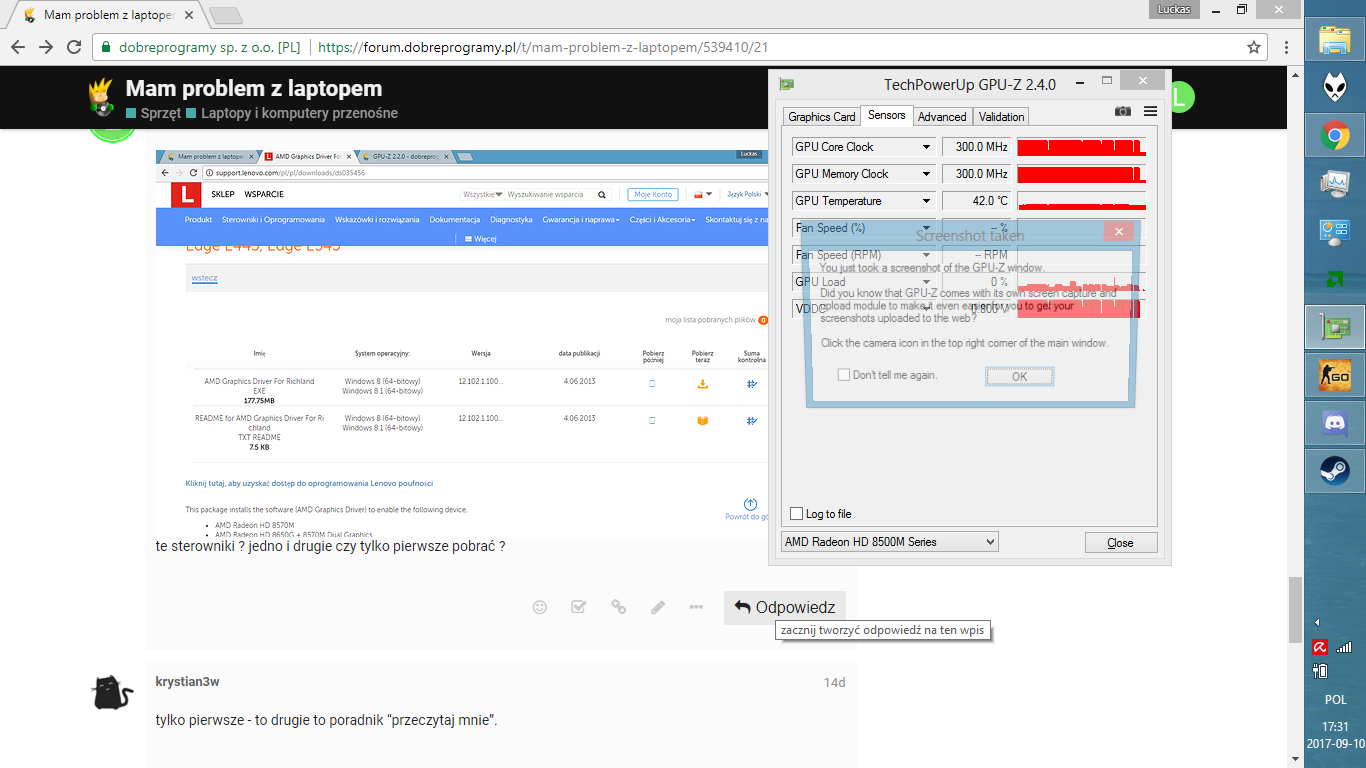Go back in Chrome
The image size is (1366, 768).
click(17, 47)
